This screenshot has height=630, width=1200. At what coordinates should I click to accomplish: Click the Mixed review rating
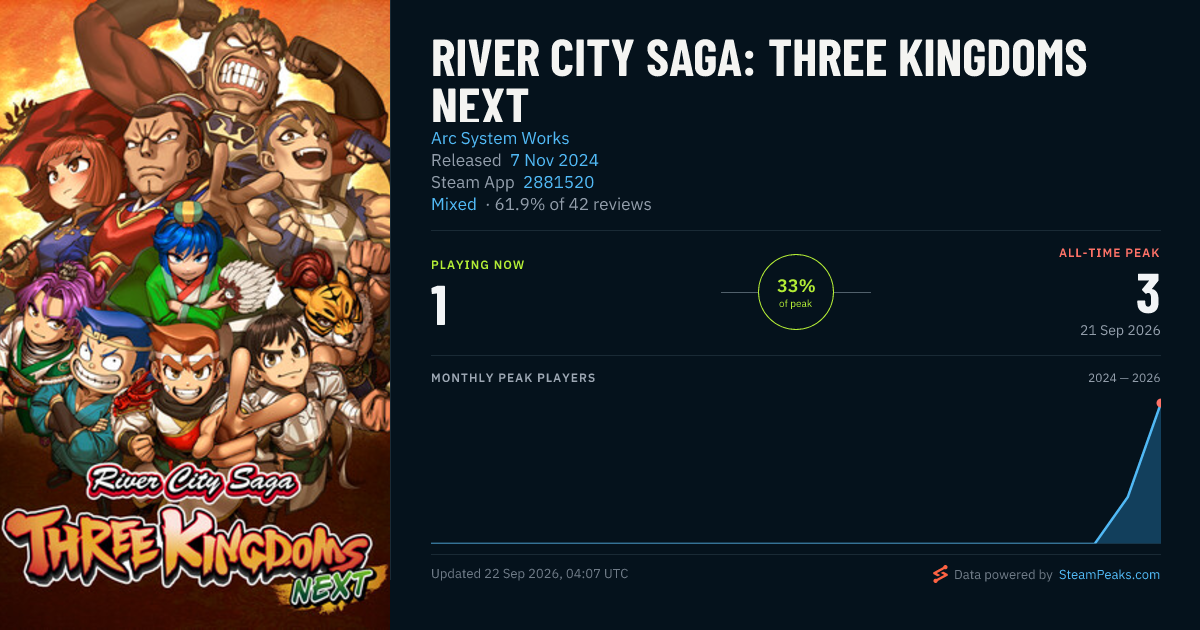(454, 204)
